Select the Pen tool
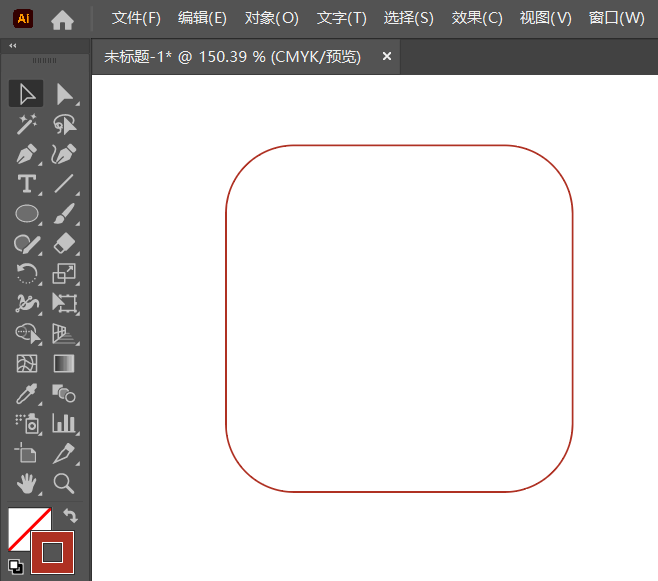 tap(27, 154)
